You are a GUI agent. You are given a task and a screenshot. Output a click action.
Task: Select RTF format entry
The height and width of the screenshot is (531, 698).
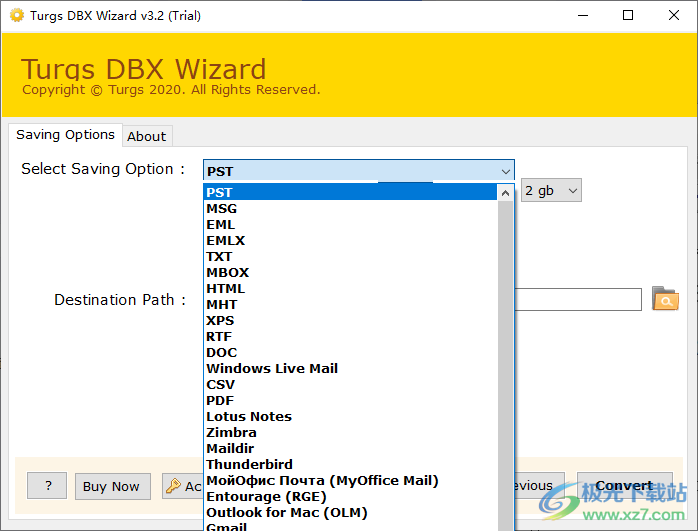tap(350, 336)
